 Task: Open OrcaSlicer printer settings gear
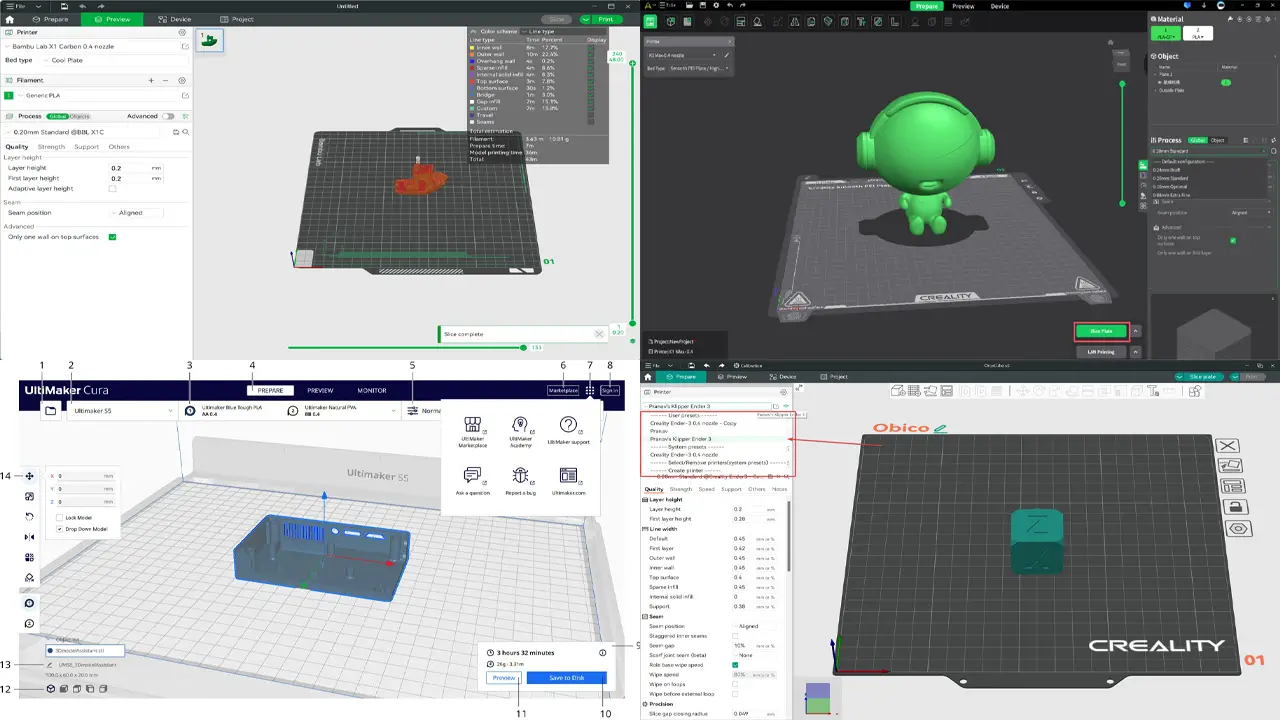[x=783, y=393]
